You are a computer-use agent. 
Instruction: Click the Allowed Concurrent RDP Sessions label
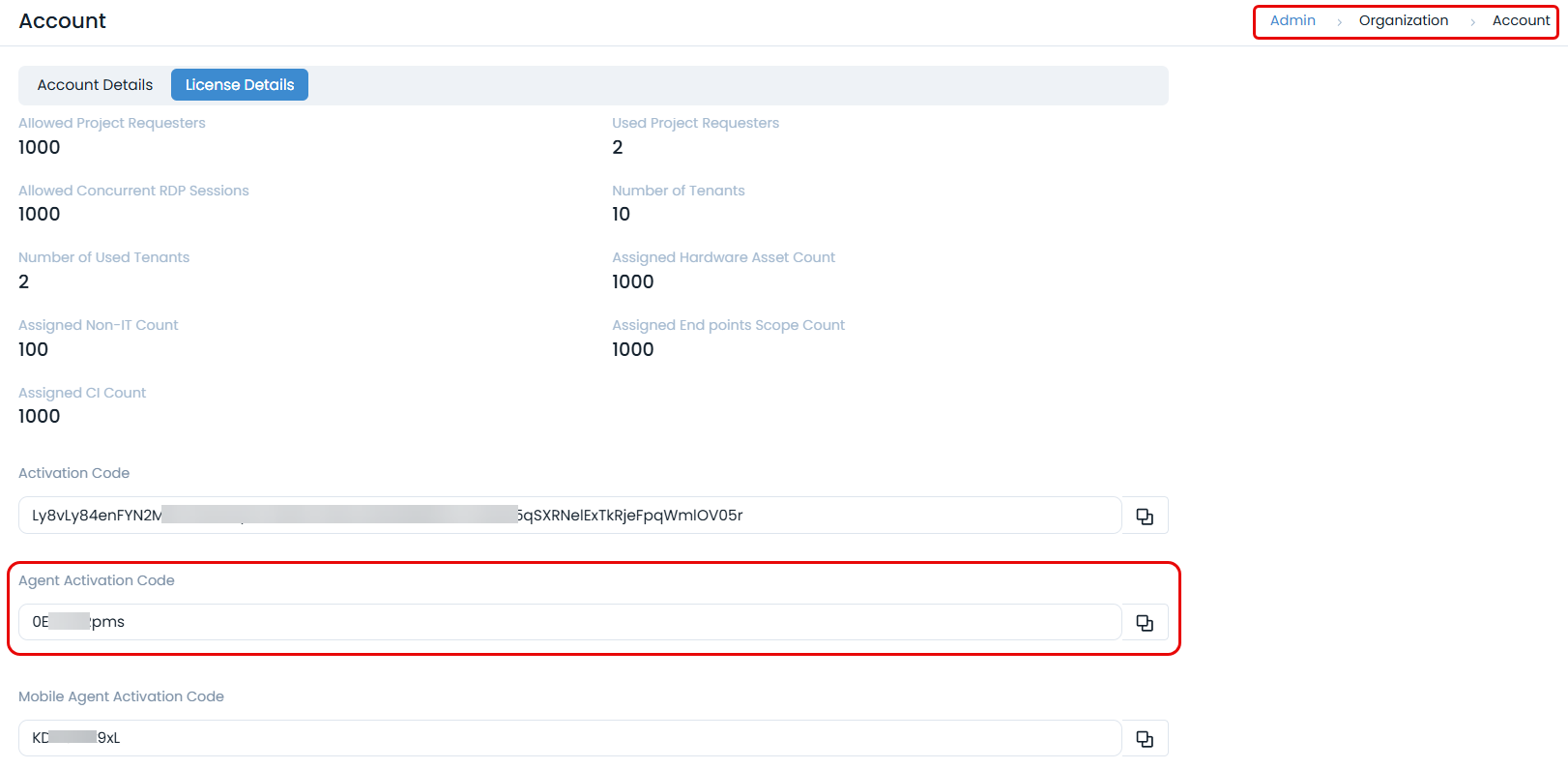pyautogui.click(x=133, y=191)
